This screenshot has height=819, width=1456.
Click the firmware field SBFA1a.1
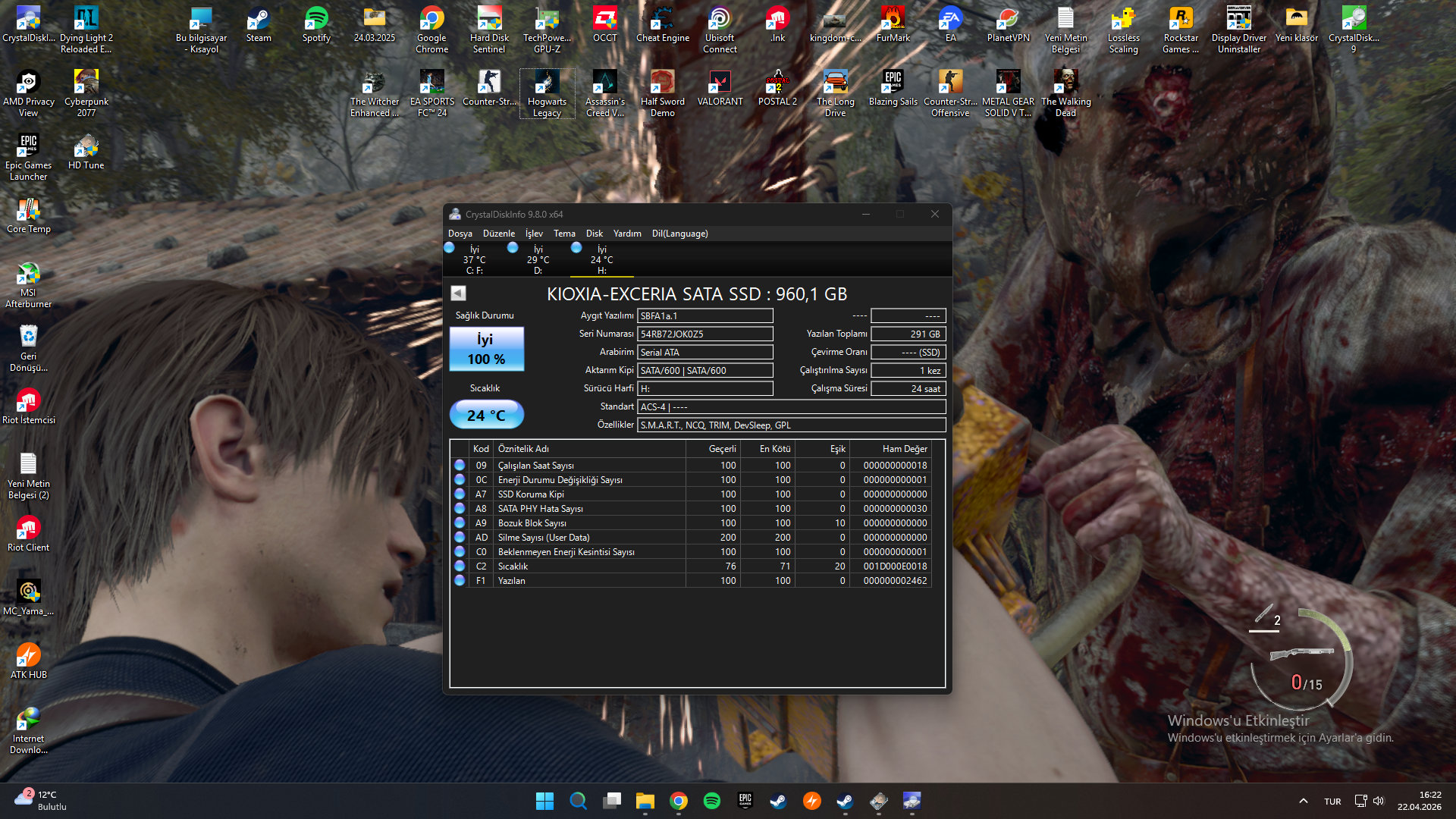[x=705, y=316]
